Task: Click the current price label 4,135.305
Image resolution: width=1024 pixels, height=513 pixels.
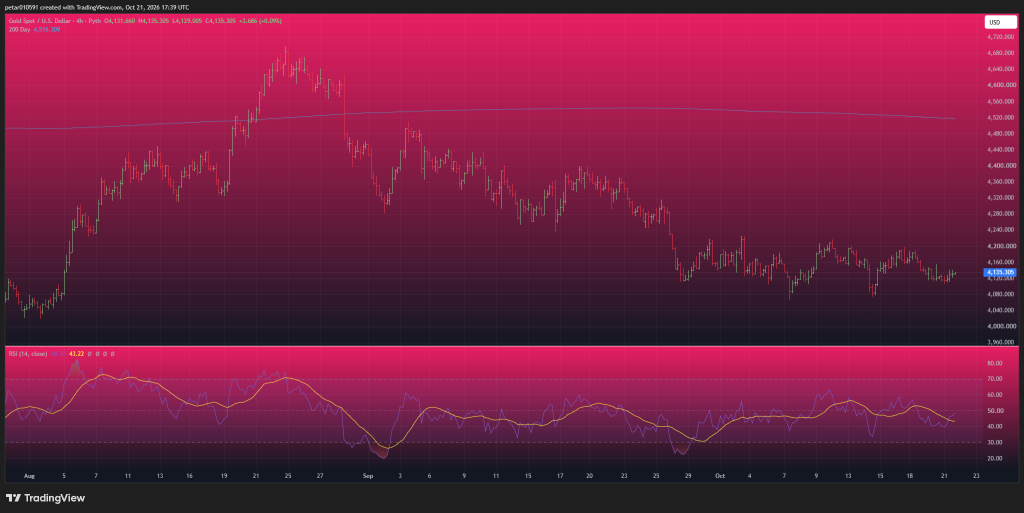Action: pyautogui.click(x=1000, y=272)
